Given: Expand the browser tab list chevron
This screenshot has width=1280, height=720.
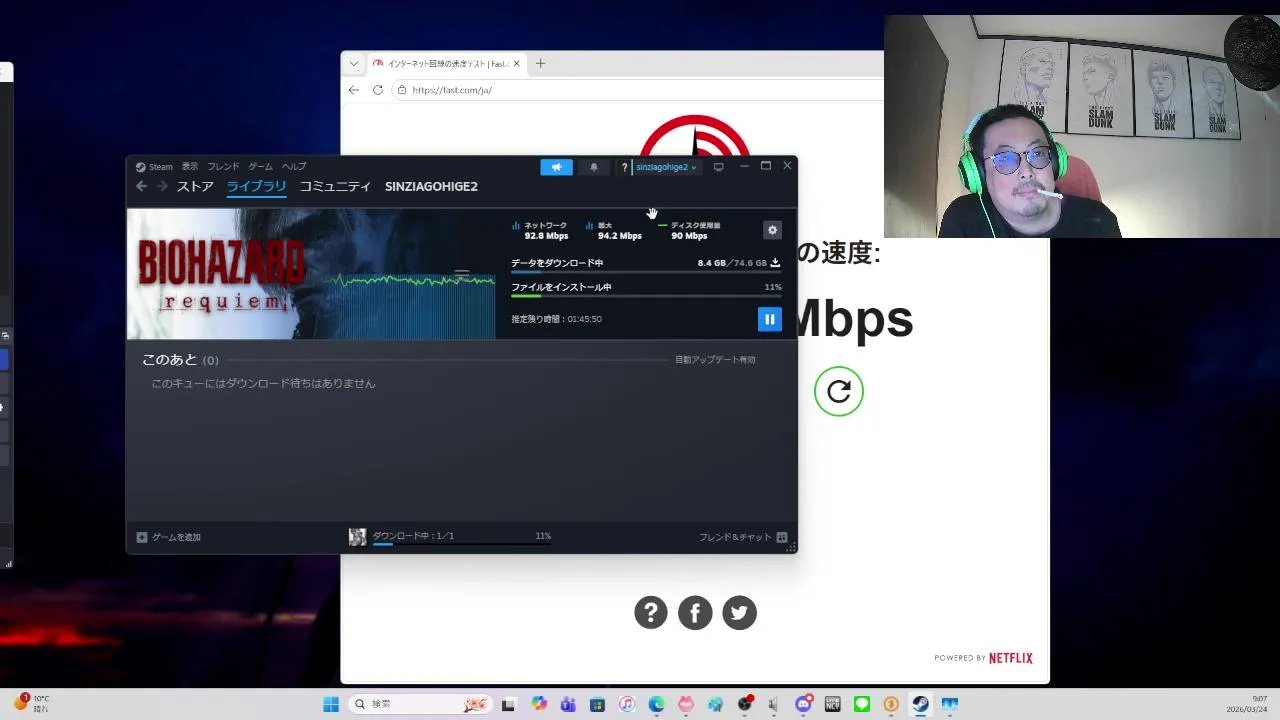Looking at the screenshot, I should (x=353, y=63).
